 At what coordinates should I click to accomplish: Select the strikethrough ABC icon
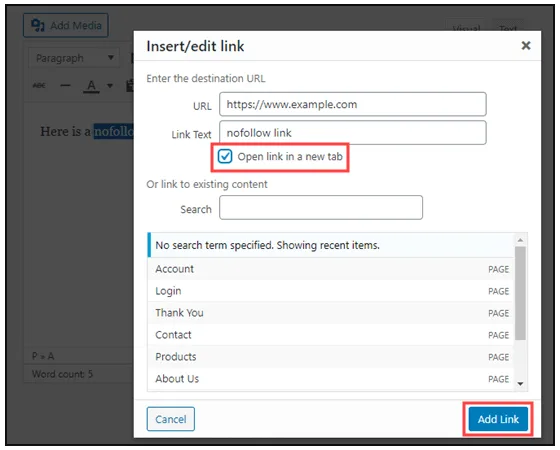tap(39, 86)
